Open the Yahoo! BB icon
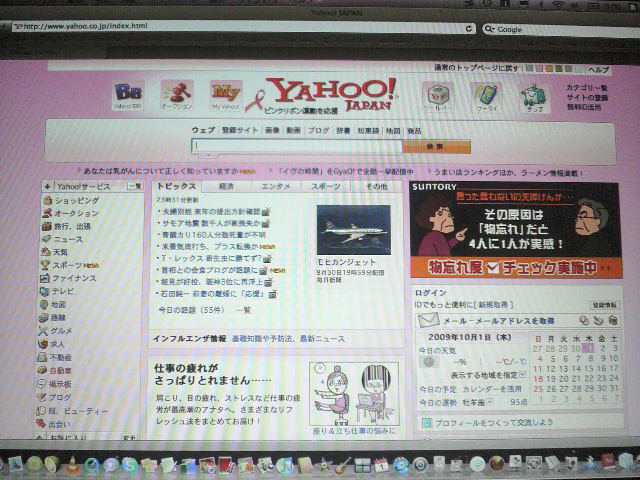 coord(128,95)
